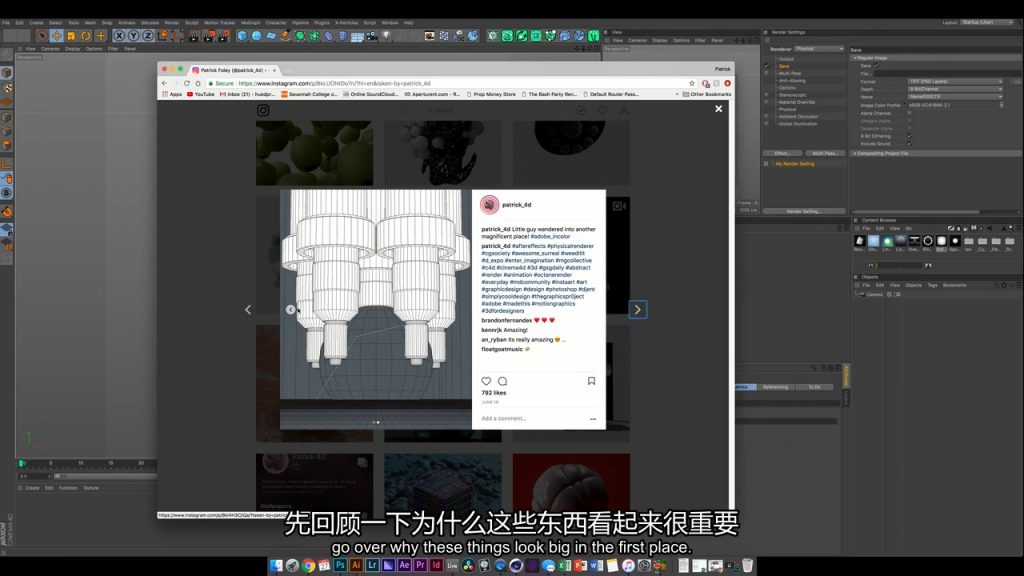
Task: Select the Rotate tool in toolbar
Action: (x=86, y=36)
